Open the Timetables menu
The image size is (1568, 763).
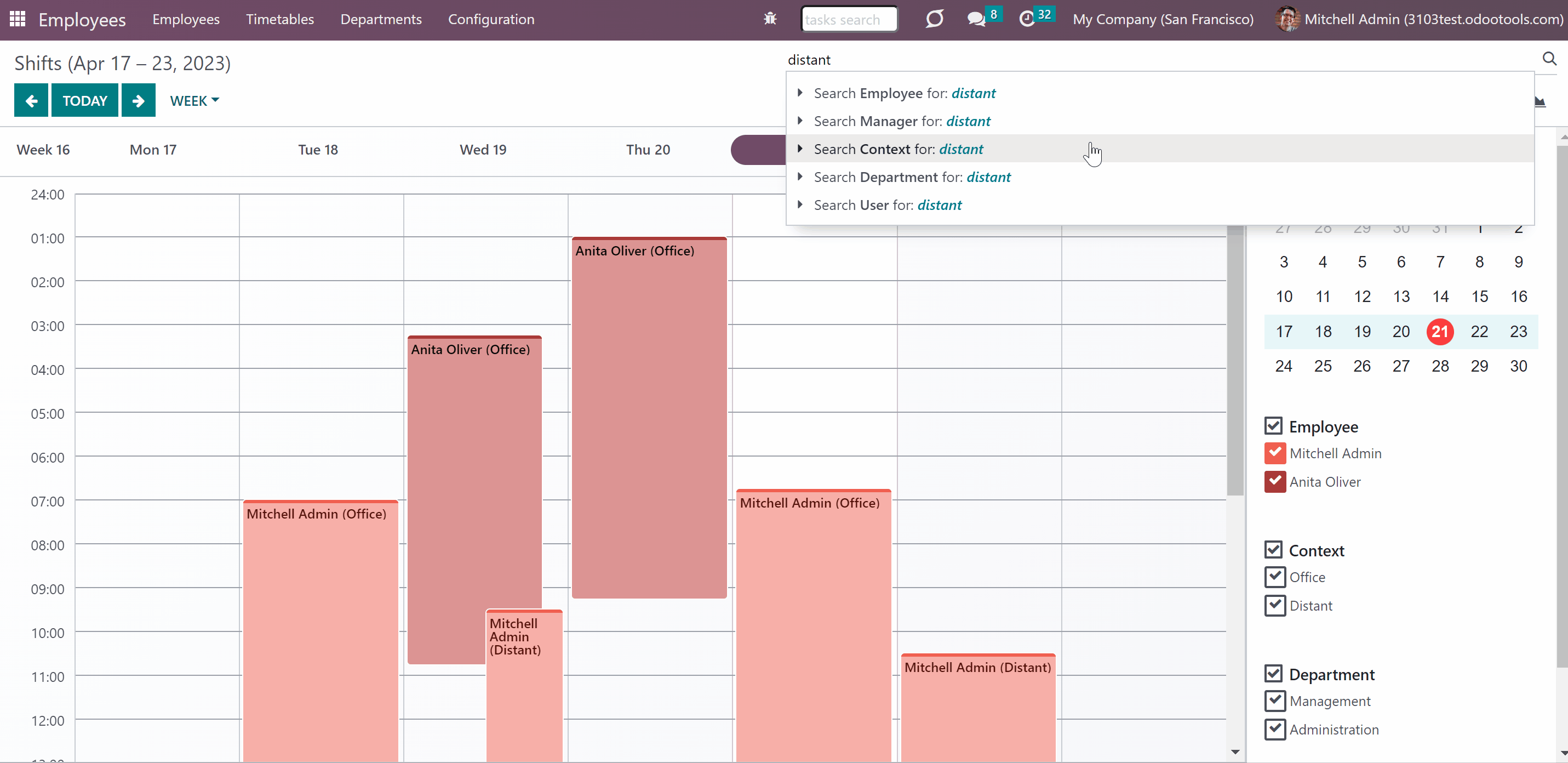[279, 19]
